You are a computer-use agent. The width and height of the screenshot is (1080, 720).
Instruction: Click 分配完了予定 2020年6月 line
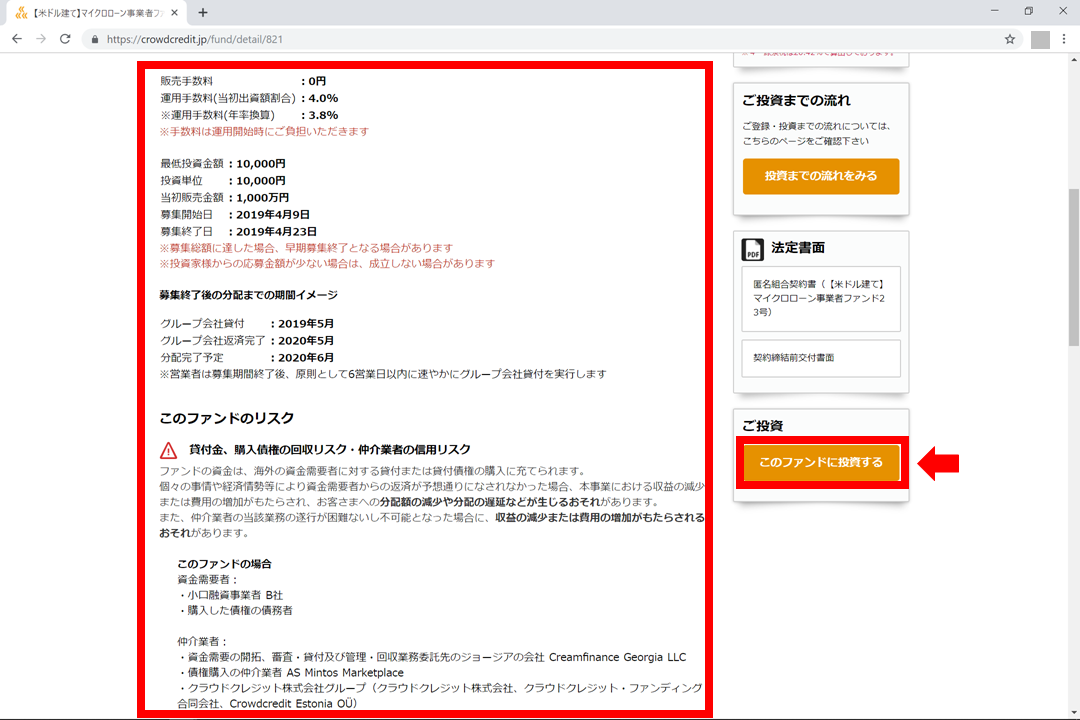pyautogui.click(x=247, y=358)
